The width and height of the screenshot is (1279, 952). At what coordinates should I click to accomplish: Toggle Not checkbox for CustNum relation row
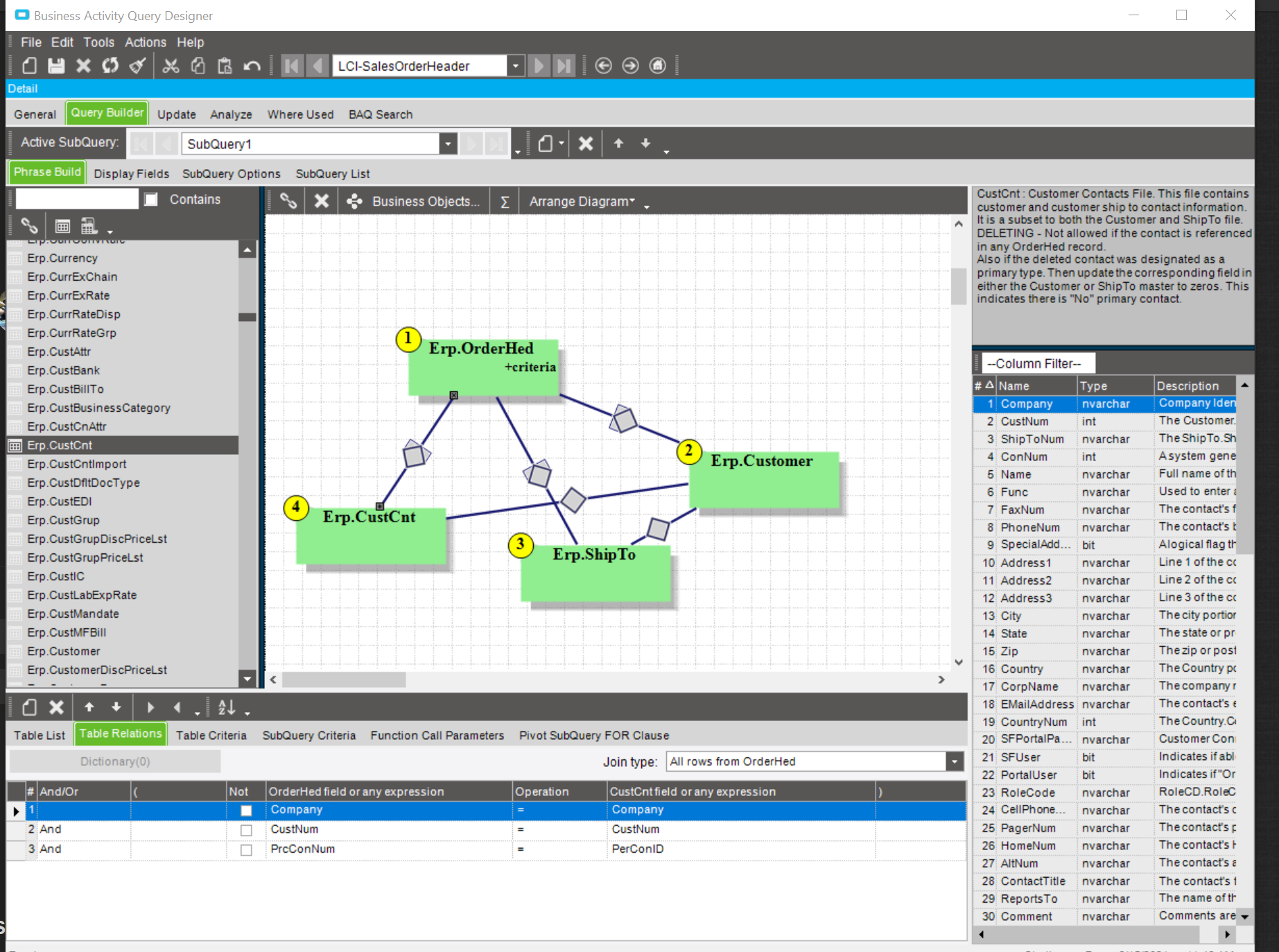[x=246, y=830]
